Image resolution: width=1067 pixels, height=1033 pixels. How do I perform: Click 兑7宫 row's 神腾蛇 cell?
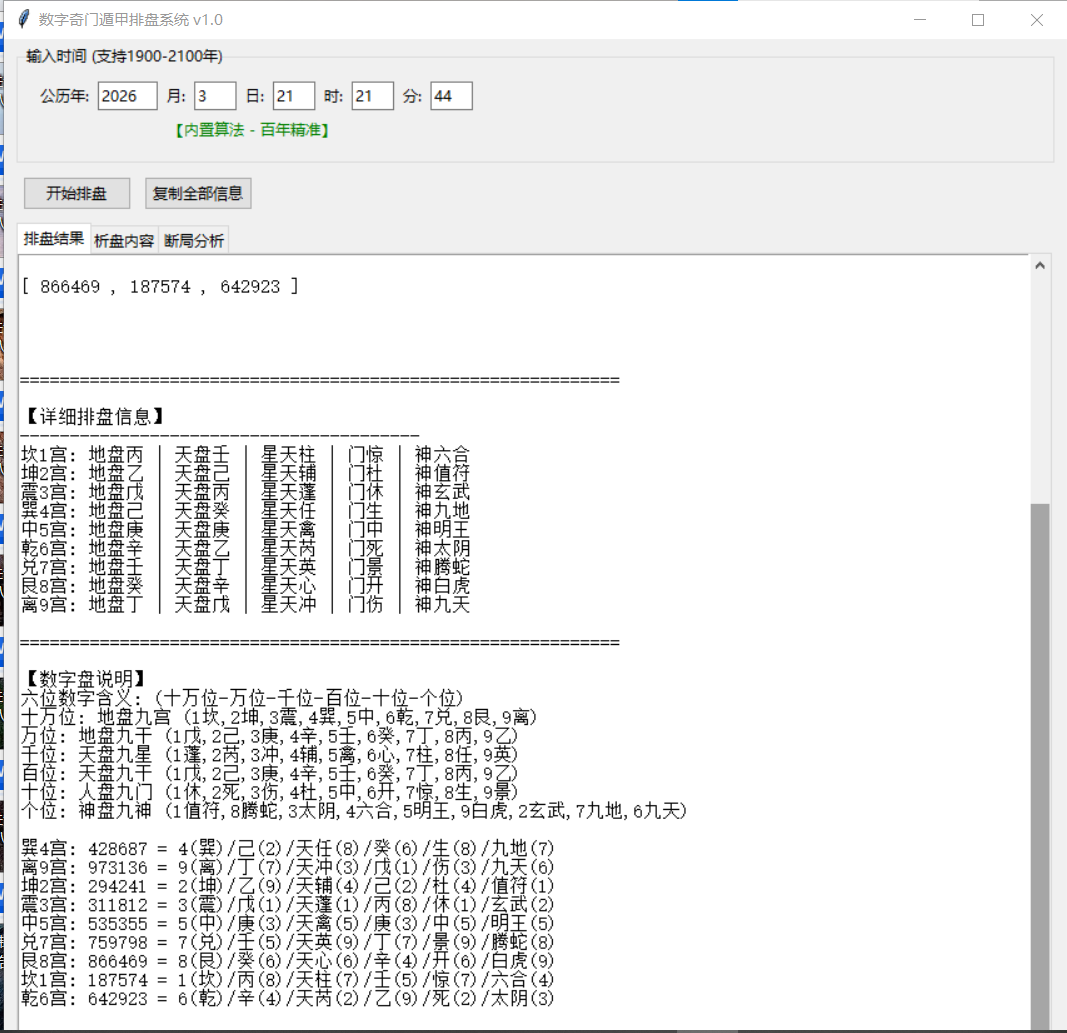[x=442, y=566]
